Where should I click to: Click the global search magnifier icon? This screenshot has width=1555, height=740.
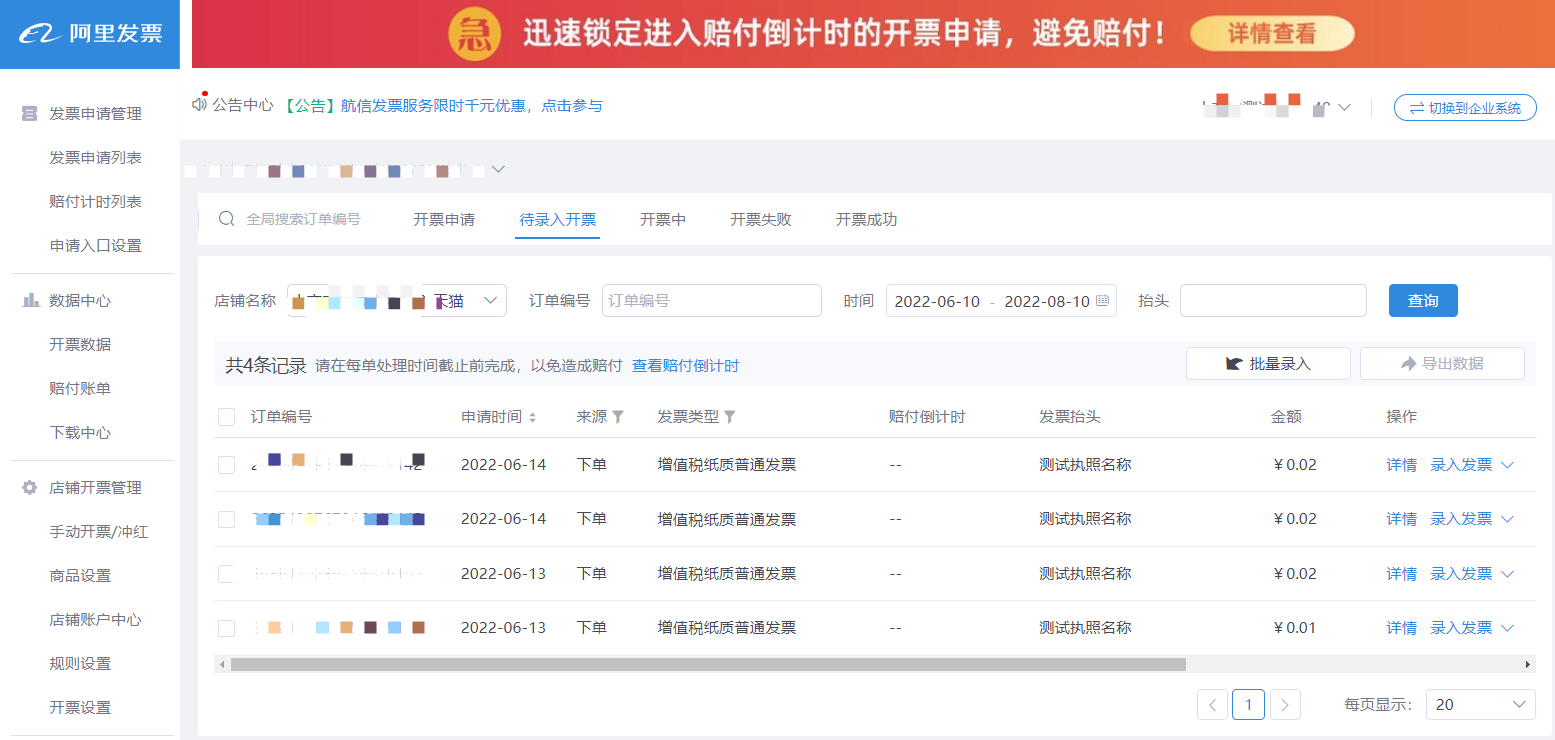227,219
